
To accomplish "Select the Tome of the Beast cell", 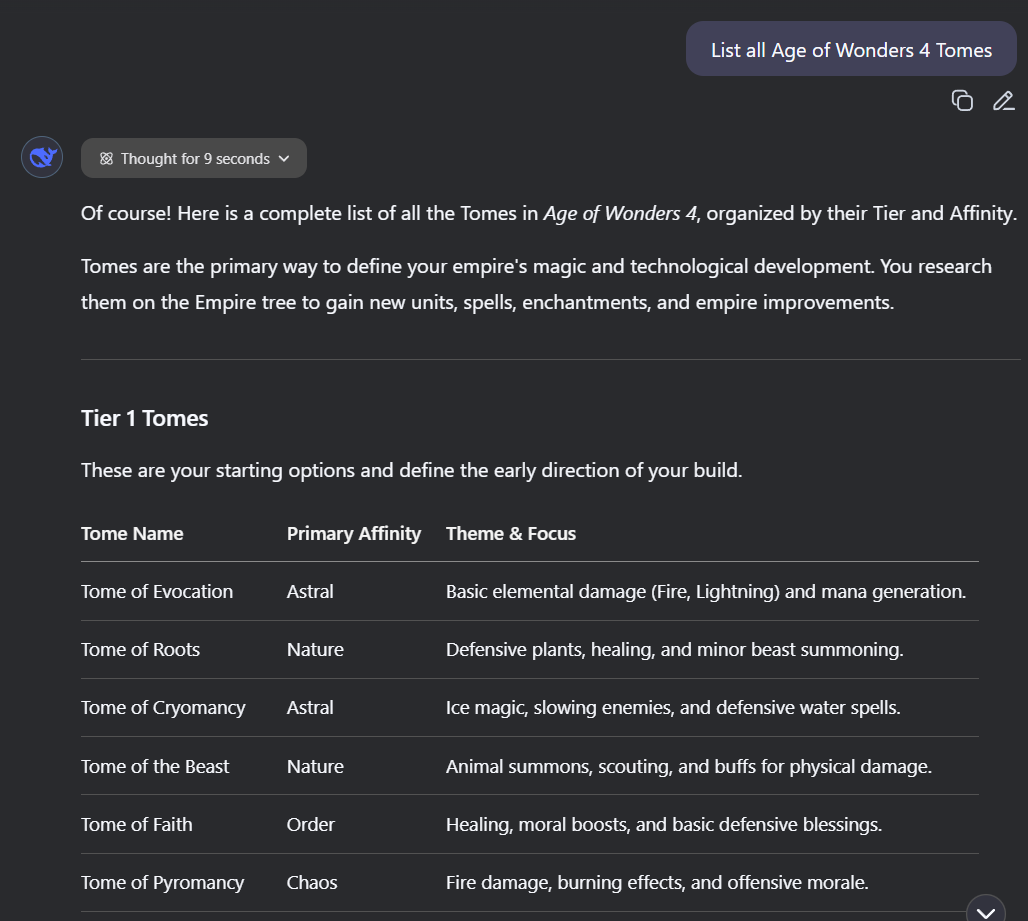I will pyautogui.click(x=155, y=766).
